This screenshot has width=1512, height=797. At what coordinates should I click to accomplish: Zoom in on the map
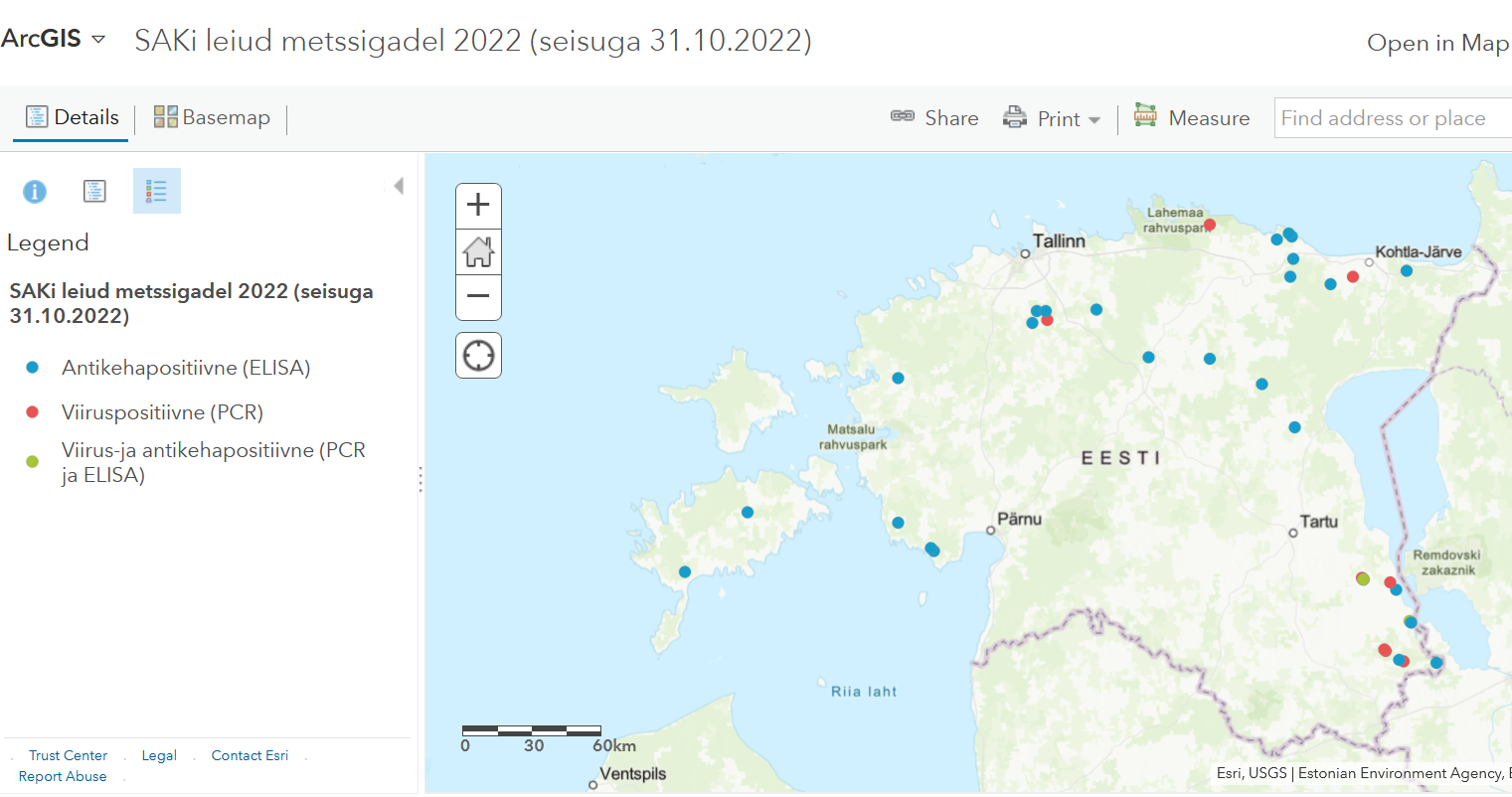(x=478, y=205)
